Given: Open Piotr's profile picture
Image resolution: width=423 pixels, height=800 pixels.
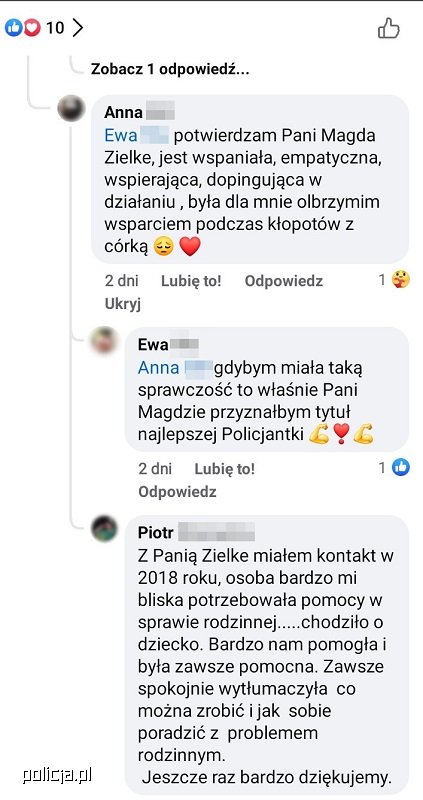Looking at the screenshot, I should 105,529.
